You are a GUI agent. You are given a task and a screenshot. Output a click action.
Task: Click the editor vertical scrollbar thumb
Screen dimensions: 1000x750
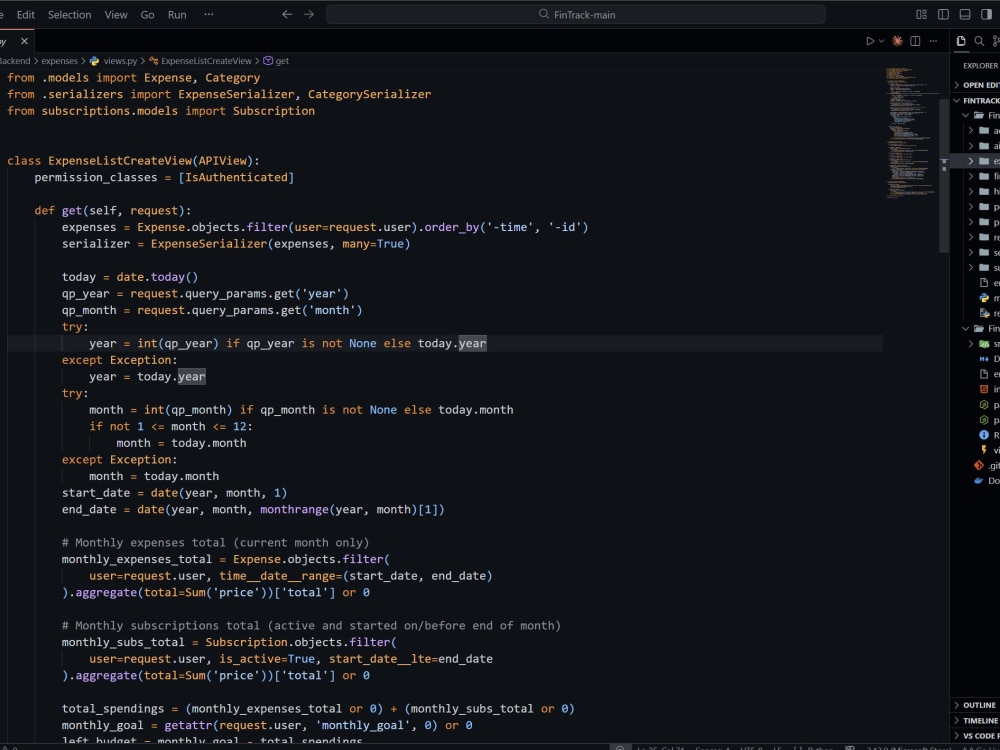click(944, 175)
